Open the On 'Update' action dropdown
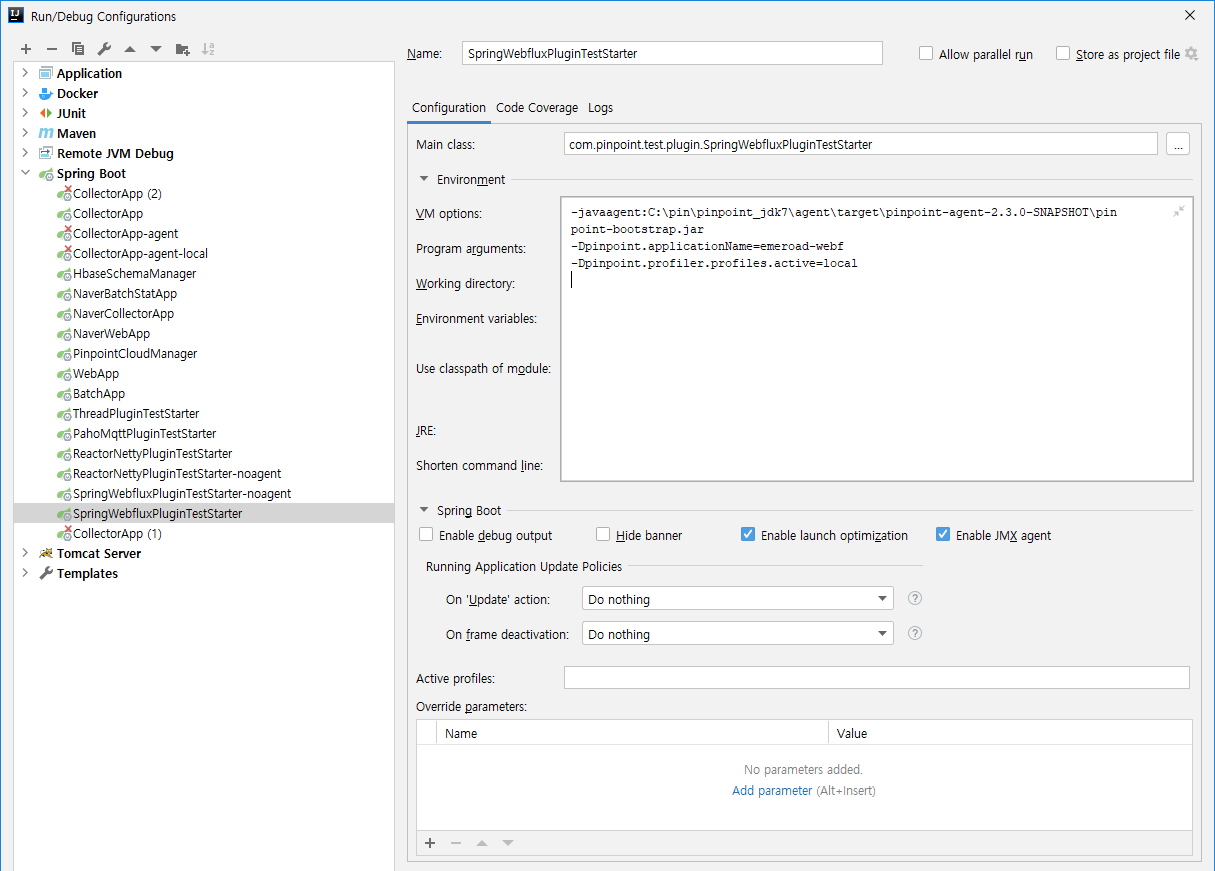1215x871 pixels. [x=882, y=598]
